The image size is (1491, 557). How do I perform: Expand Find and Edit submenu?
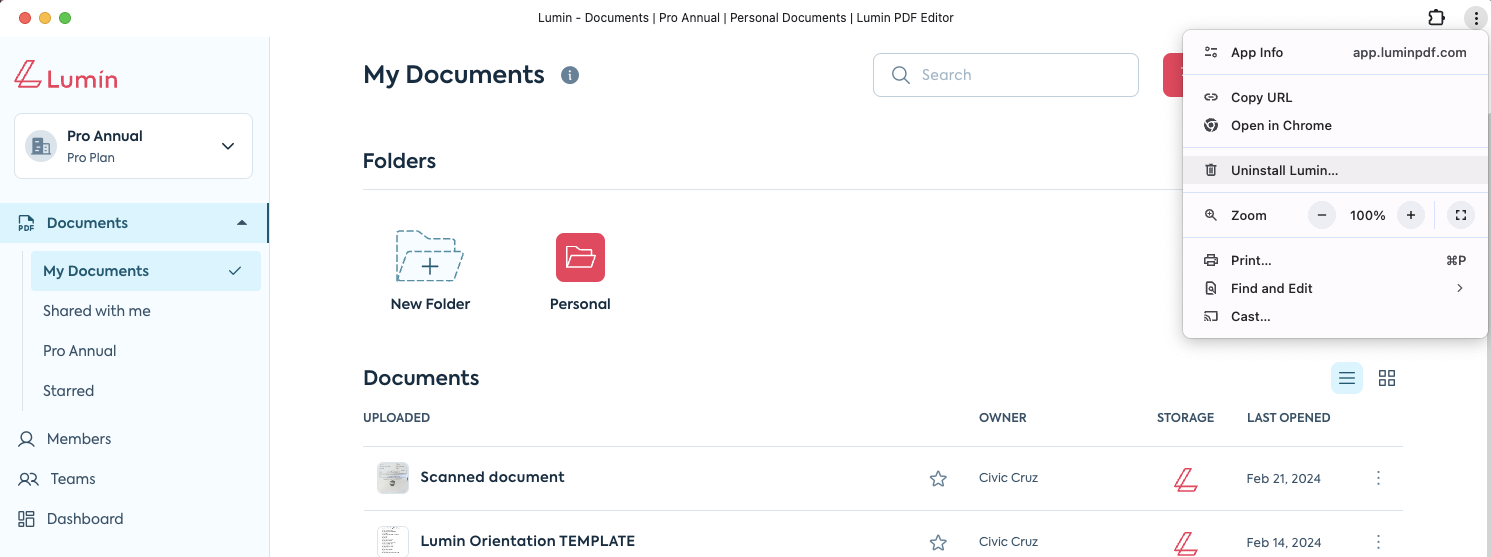[1335, 289]
